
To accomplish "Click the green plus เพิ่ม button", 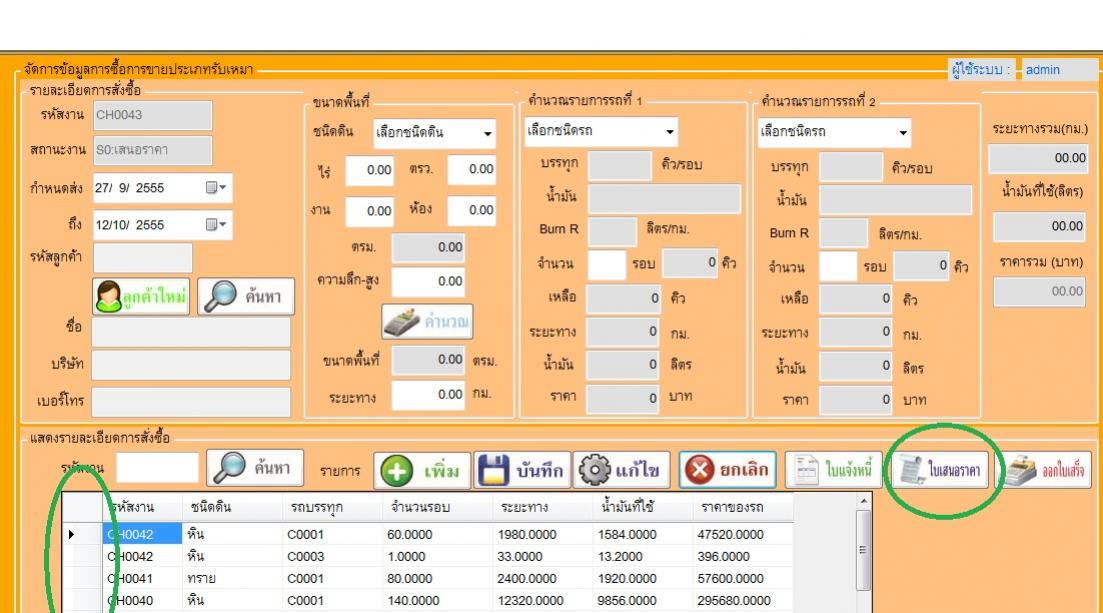I will (422, 471).
